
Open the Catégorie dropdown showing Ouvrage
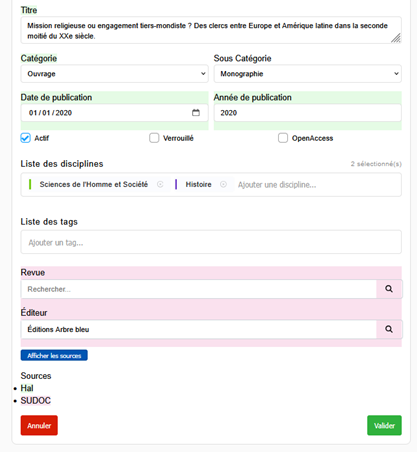coord(114,74)
